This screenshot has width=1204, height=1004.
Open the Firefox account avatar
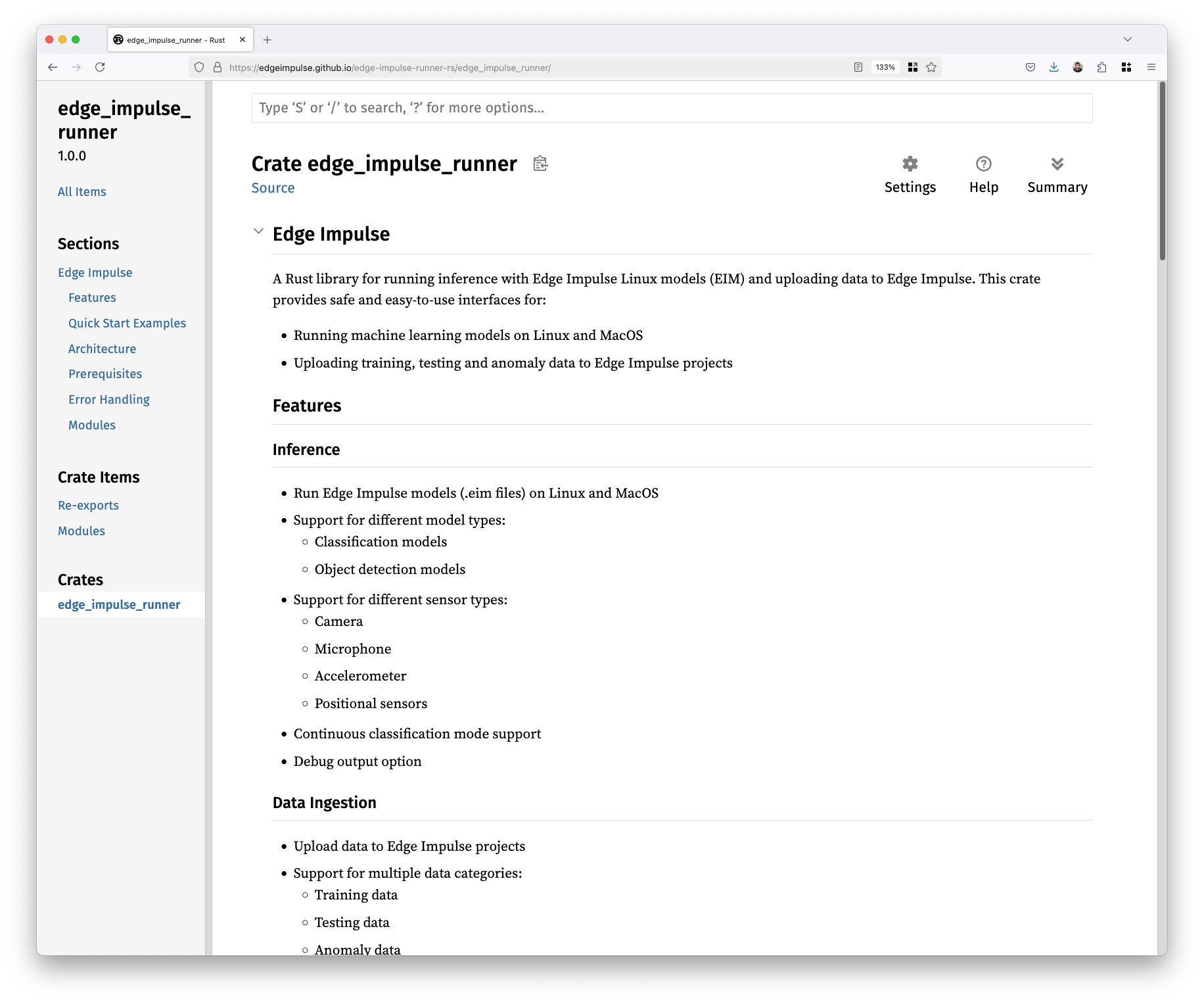click(1078, 67)
